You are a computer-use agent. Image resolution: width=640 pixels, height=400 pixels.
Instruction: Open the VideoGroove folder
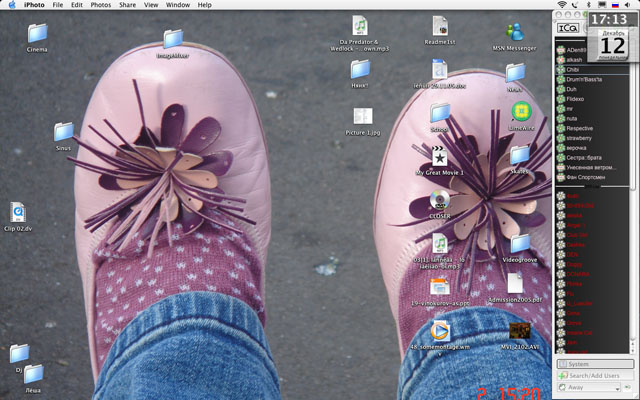pyautogui.click(x=519, y=243)
